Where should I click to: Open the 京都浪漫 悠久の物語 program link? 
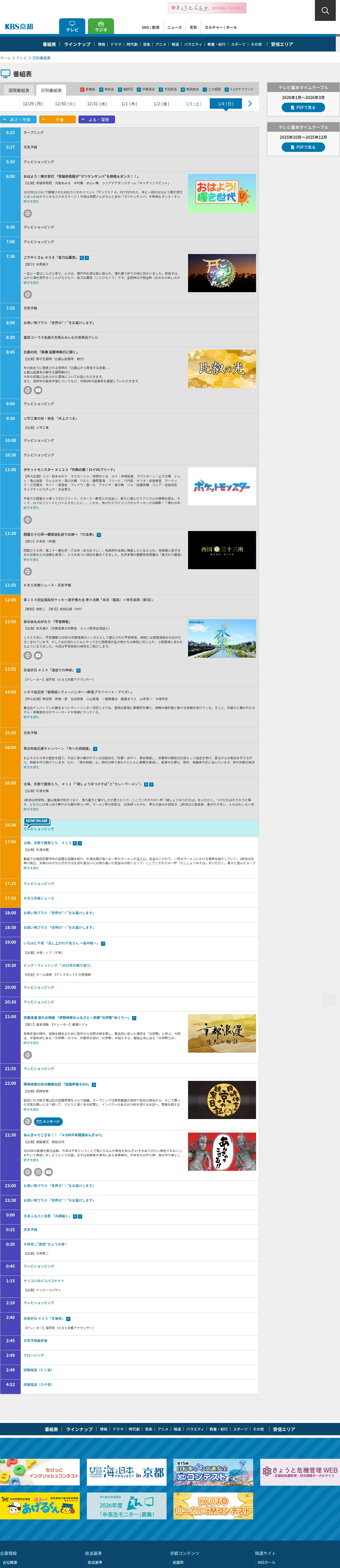click(77, 1017)
